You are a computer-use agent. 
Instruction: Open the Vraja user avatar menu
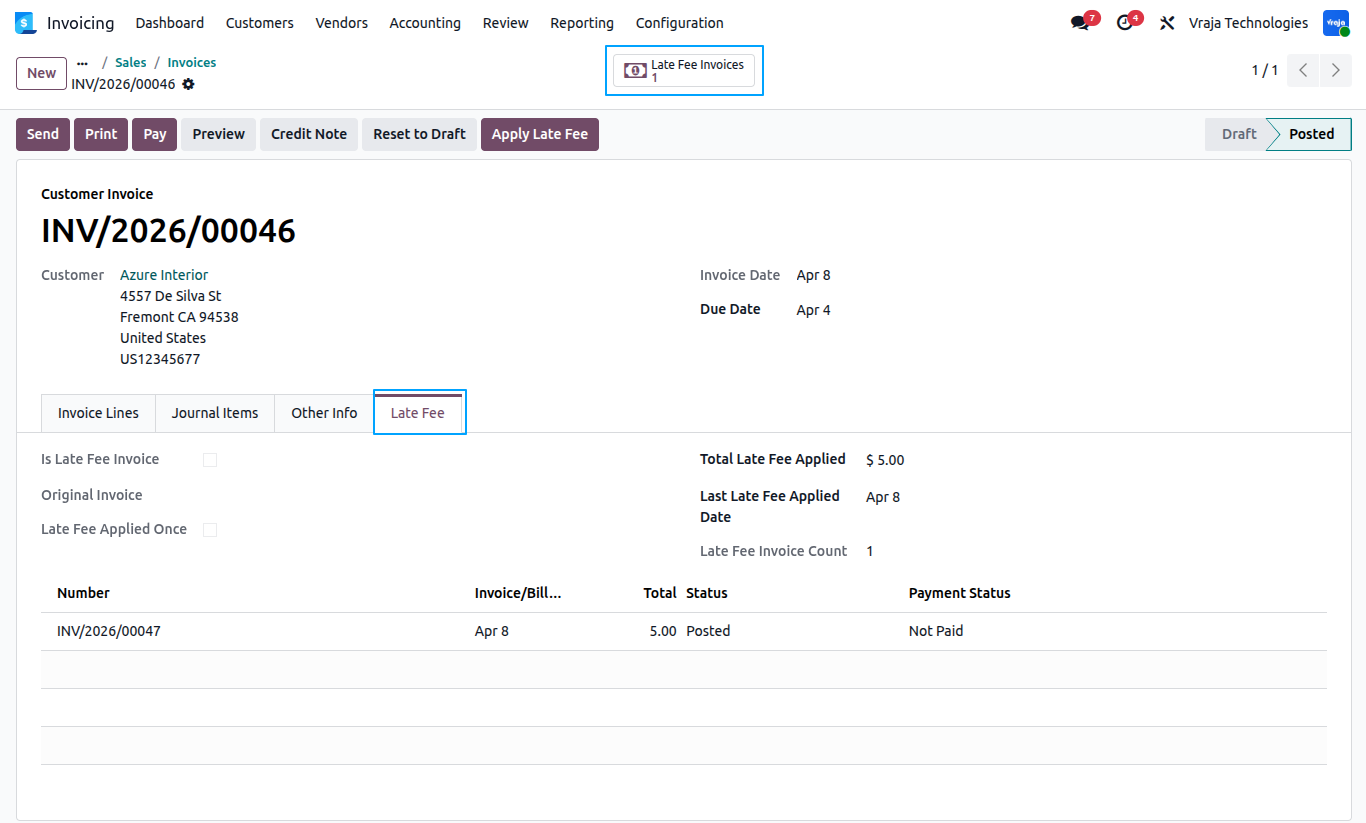(1336, 23)
